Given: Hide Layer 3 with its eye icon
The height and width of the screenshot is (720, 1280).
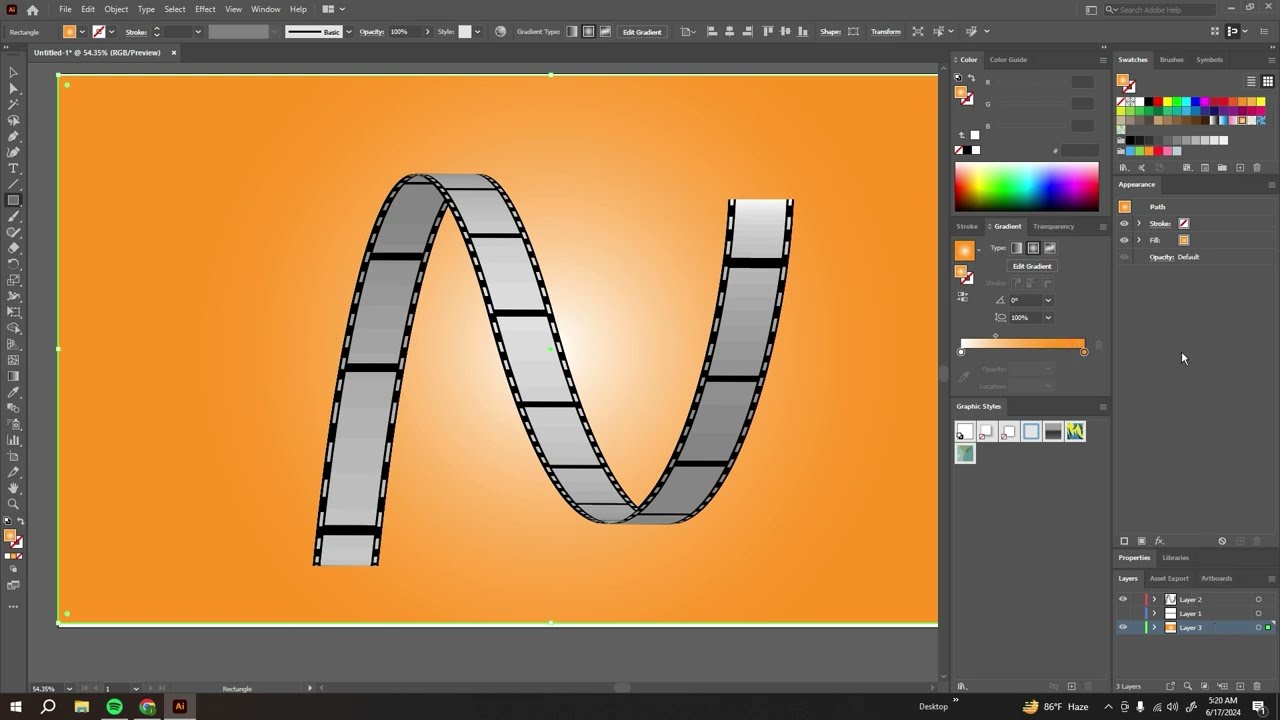Looking at the screenshot, I should 1123,627.
